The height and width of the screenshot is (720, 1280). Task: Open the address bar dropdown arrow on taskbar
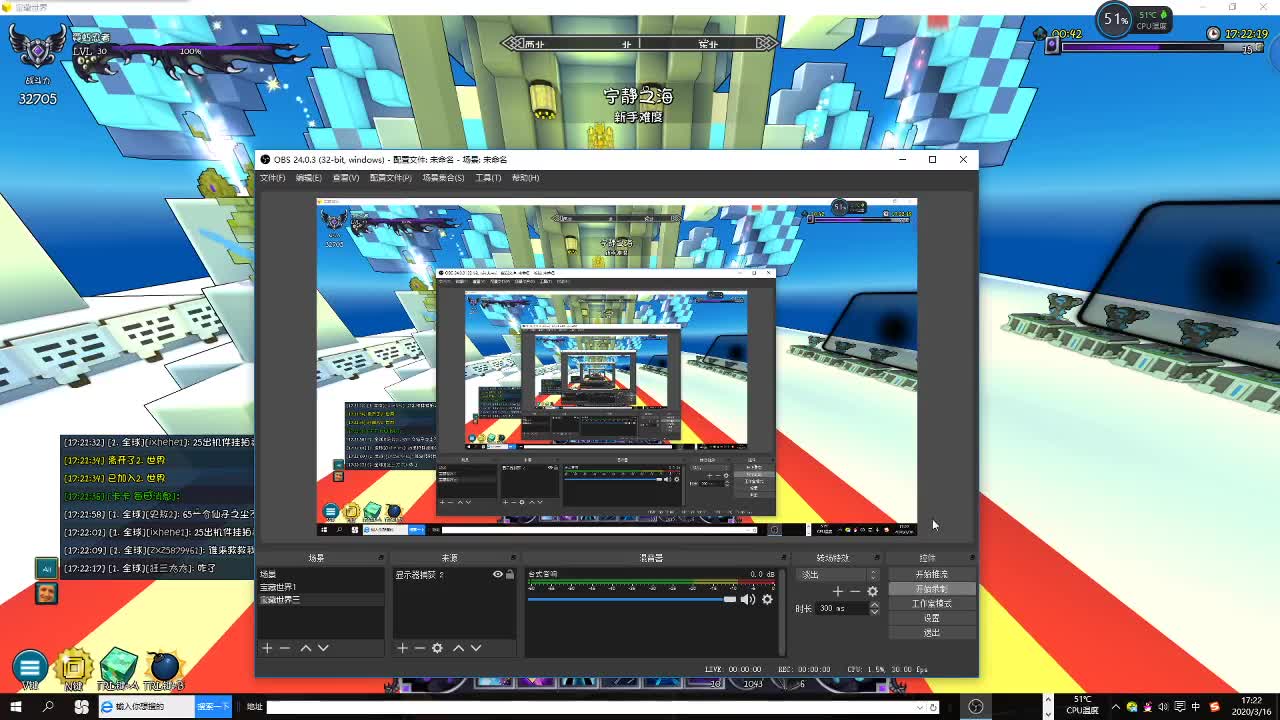tap(922, 707)
